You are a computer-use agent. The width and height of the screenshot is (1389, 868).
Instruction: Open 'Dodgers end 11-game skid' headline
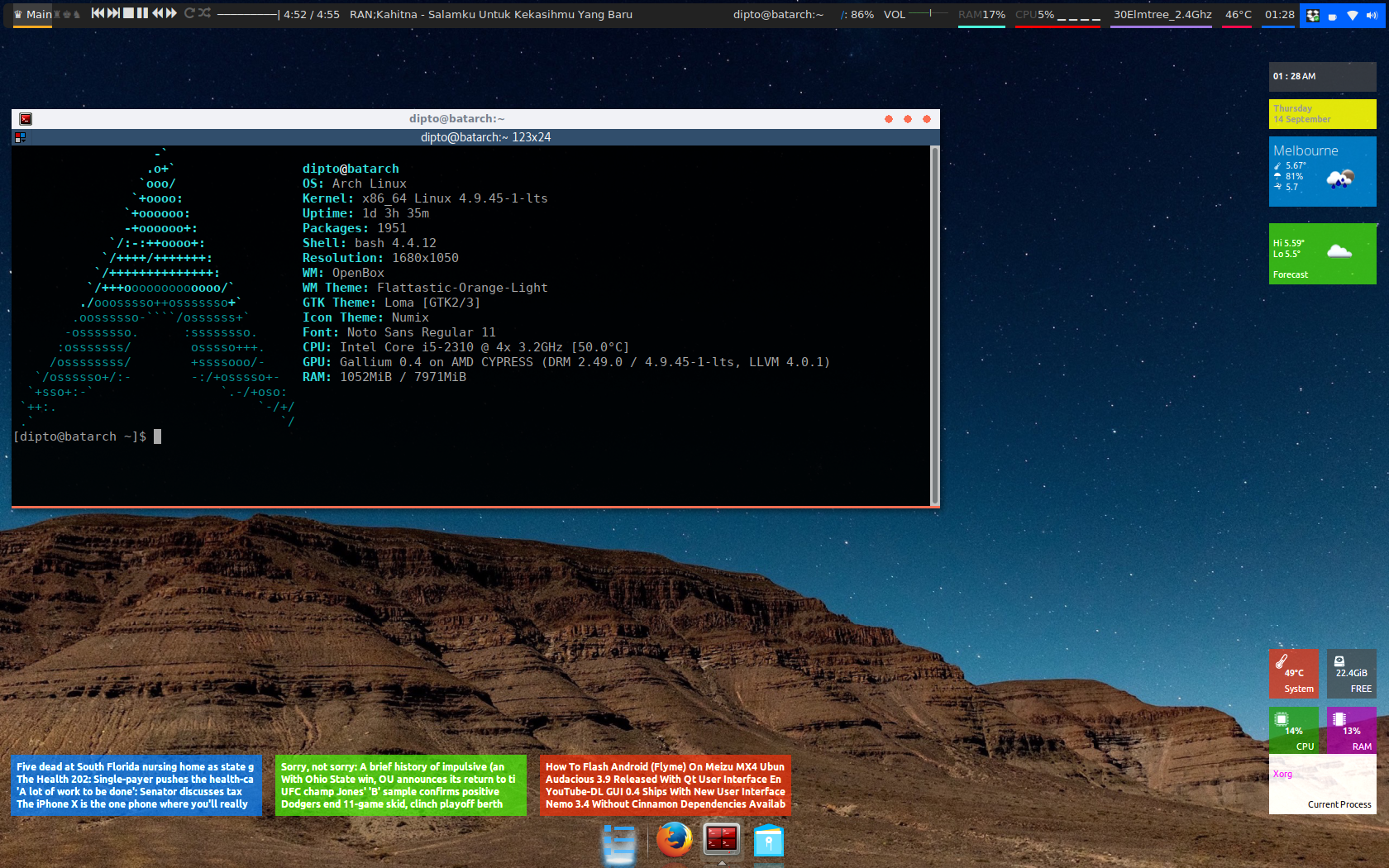click(x=392, y=804)
